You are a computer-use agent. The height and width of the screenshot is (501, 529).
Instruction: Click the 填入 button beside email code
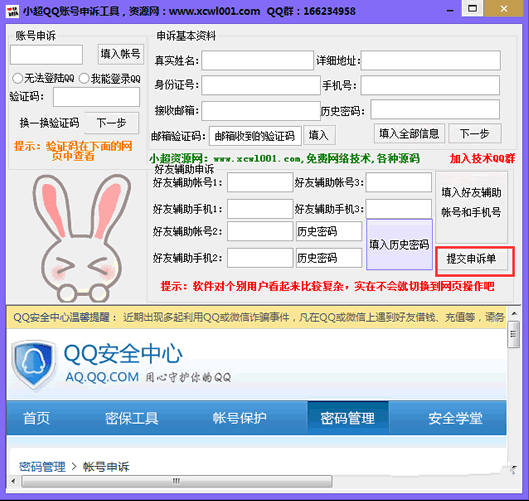pyautogui.click(x=319, y=135)
